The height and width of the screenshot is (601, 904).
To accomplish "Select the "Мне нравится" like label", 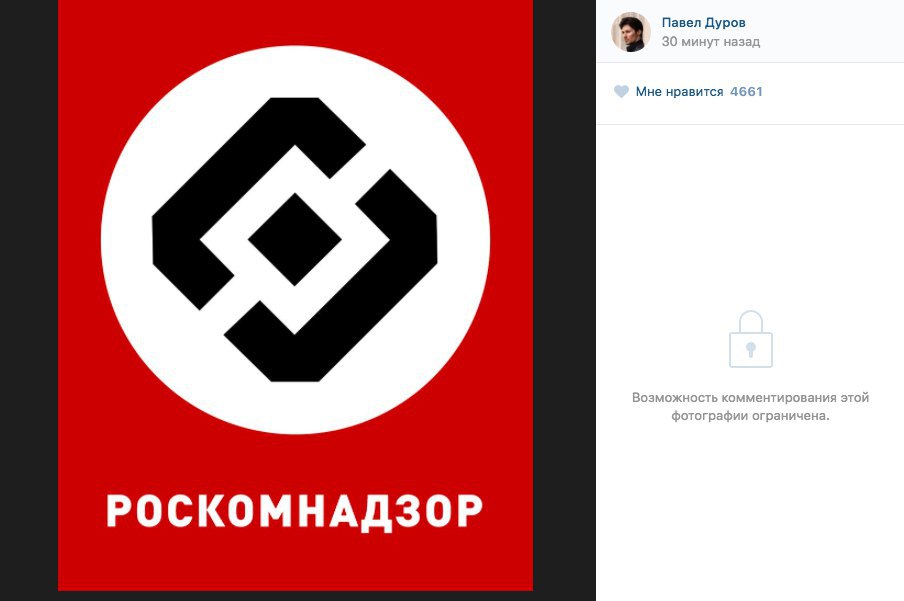I will pyautogui.click(x=679, y=92).
